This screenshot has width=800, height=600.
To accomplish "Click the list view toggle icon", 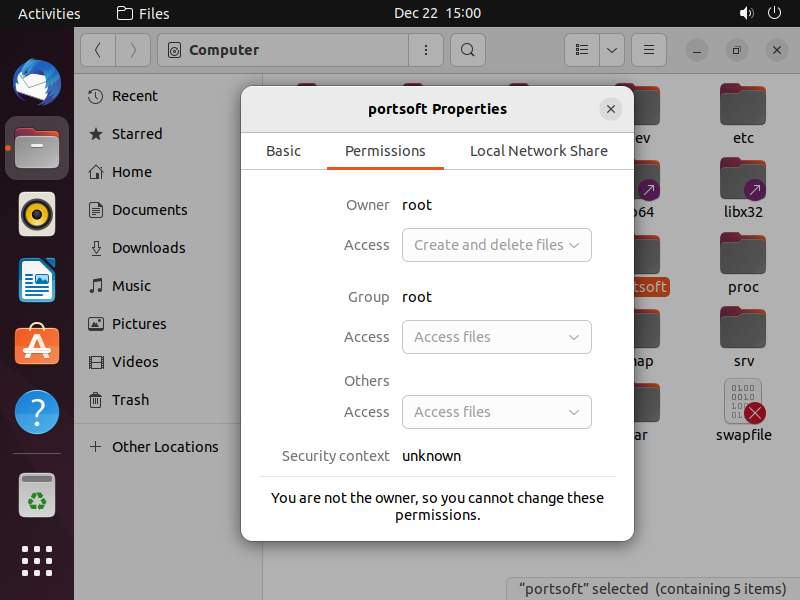I will coord(582,49).
